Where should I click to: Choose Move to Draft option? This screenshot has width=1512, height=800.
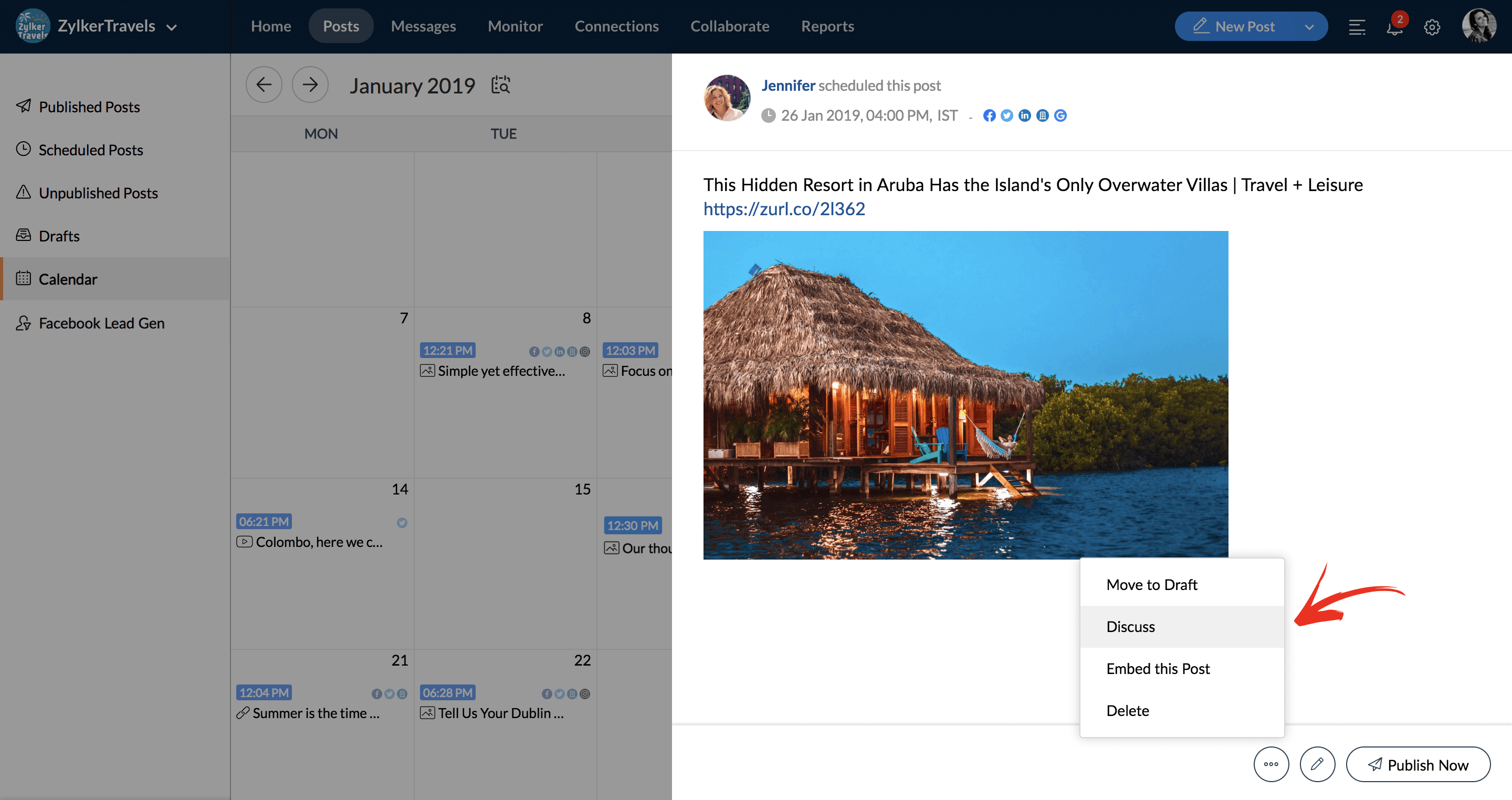[1152, 585]
